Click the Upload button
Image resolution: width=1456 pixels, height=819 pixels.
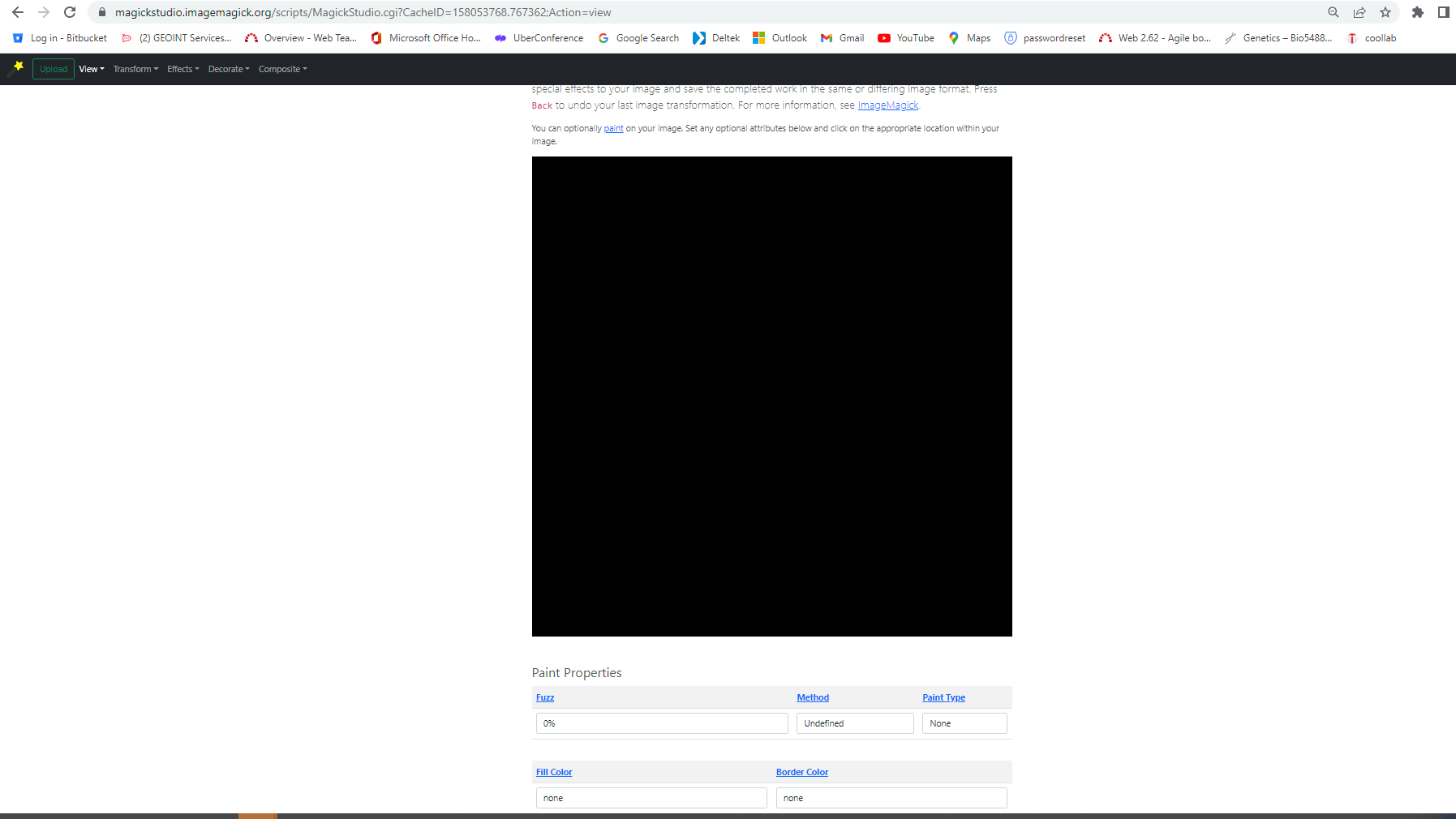[x=53, y=69]
